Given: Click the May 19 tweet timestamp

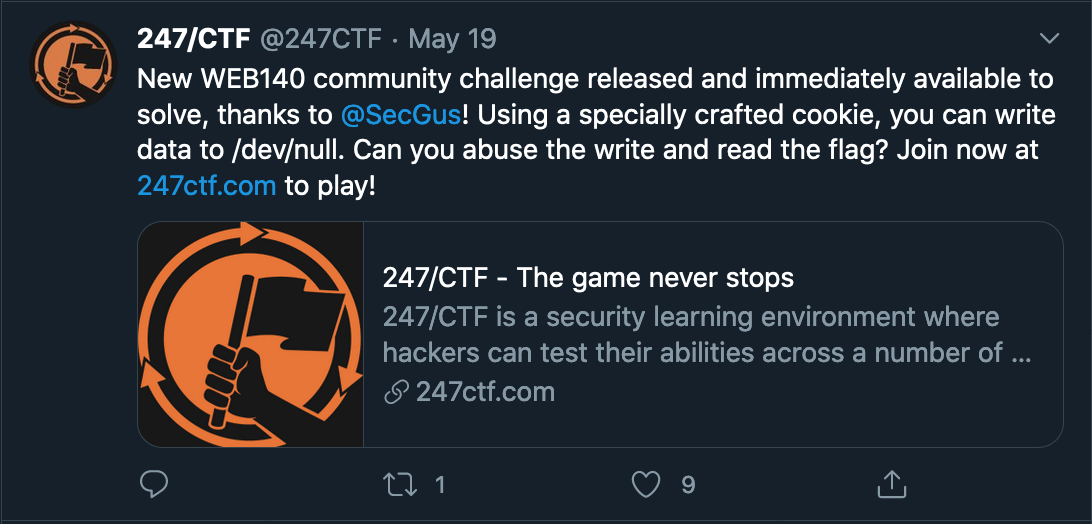Looking at the screenshot, I should coord(453,40).
